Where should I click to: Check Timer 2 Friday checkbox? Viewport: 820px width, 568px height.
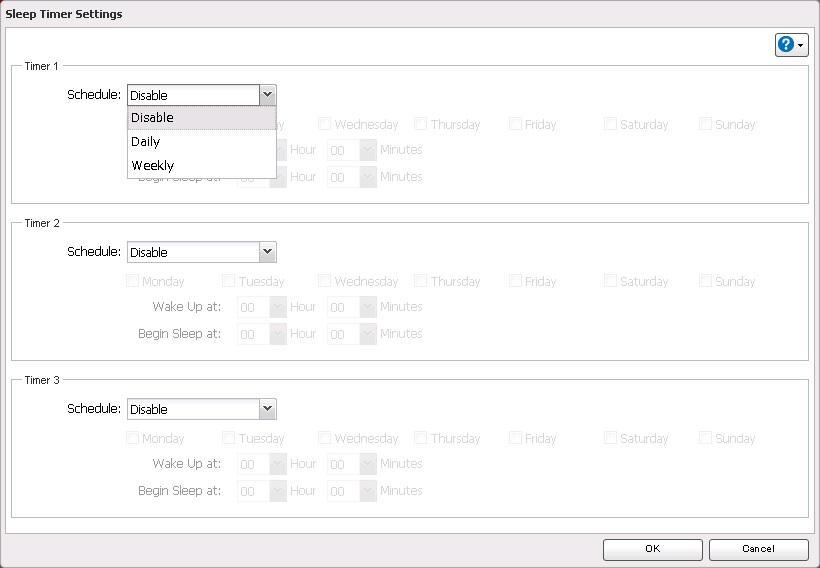[x=515, y=282]
